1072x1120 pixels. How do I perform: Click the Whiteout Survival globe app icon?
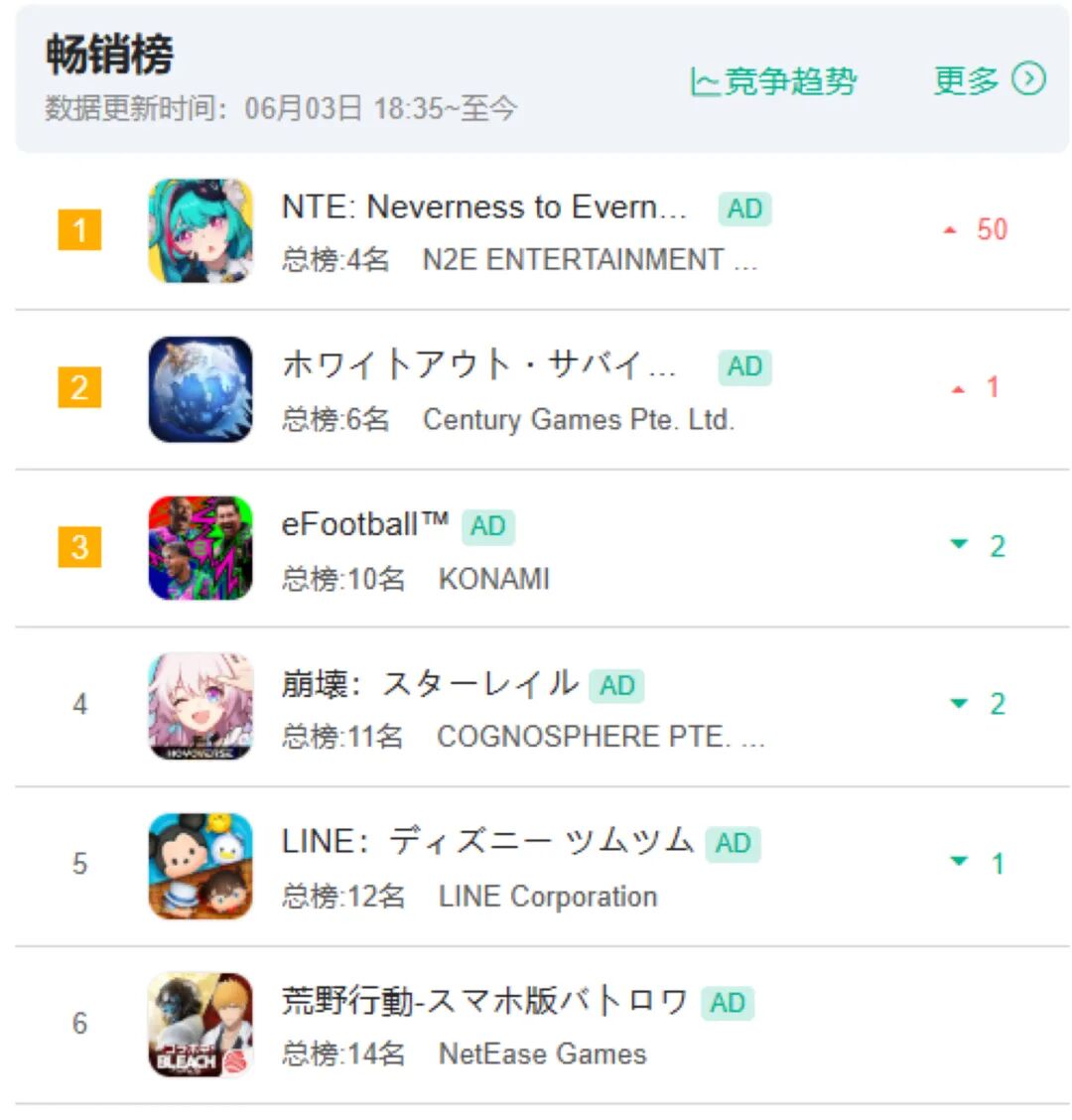[x=200, y=389]
